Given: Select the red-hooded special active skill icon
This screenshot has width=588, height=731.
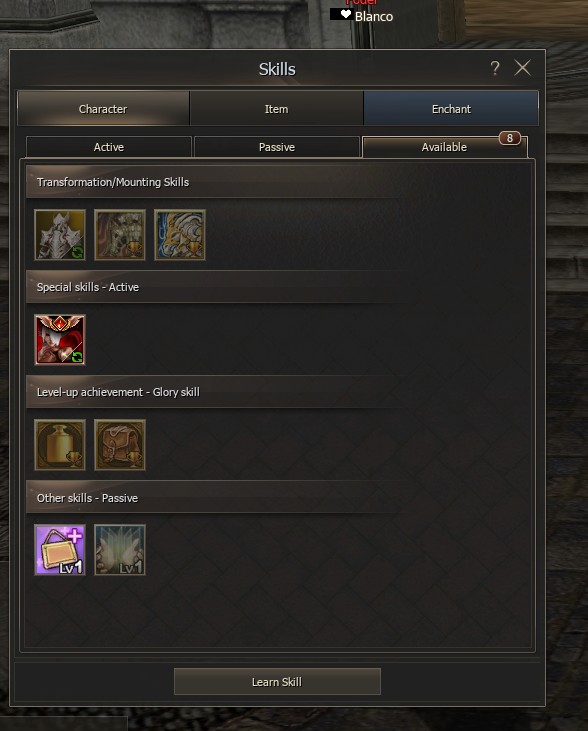Looking at the screenshot, I should (x=60, y=340).
